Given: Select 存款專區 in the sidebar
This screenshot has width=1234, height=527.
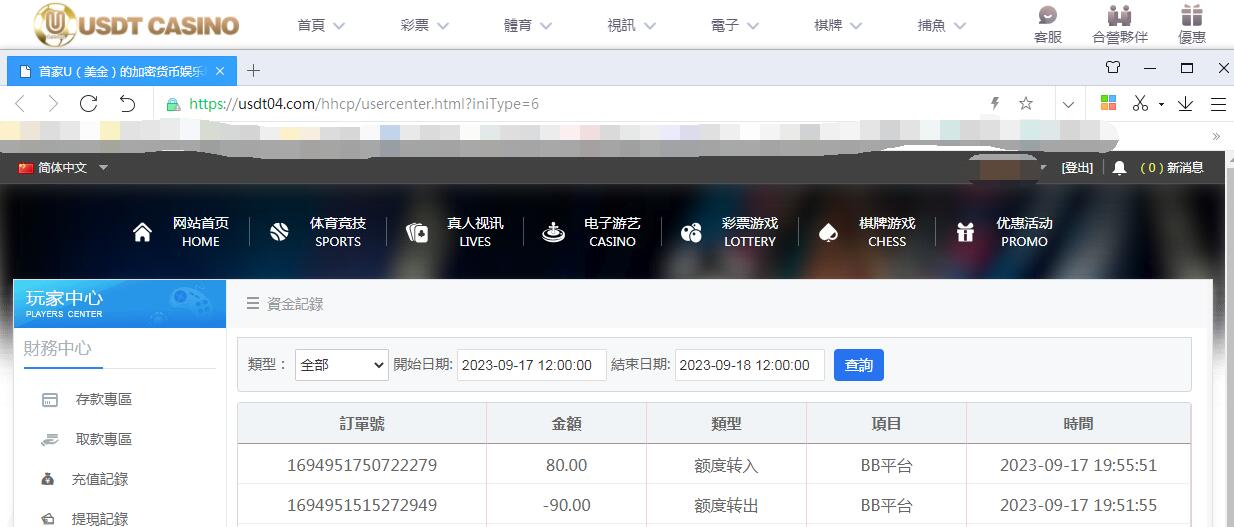Looking at the screenshot, I should click(x=103, y=399).
